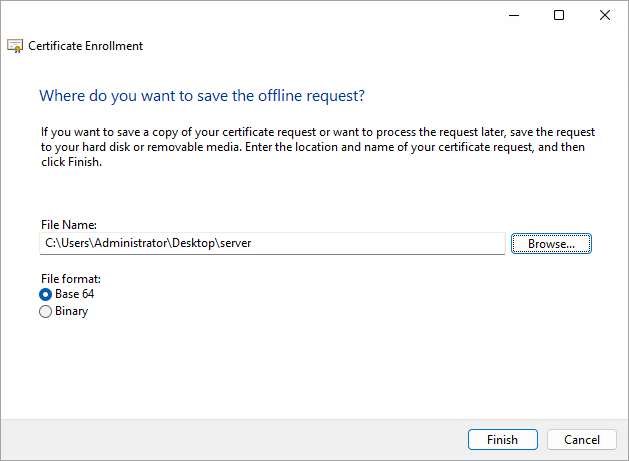
Task: Click the "File format:" label
Action: coord(71,278)
